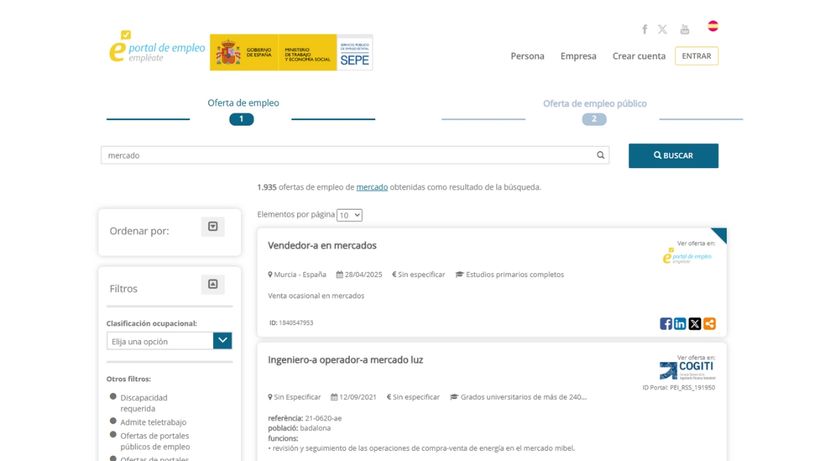
Task: Open the Crear cuenta link
Action: (639, 56)
